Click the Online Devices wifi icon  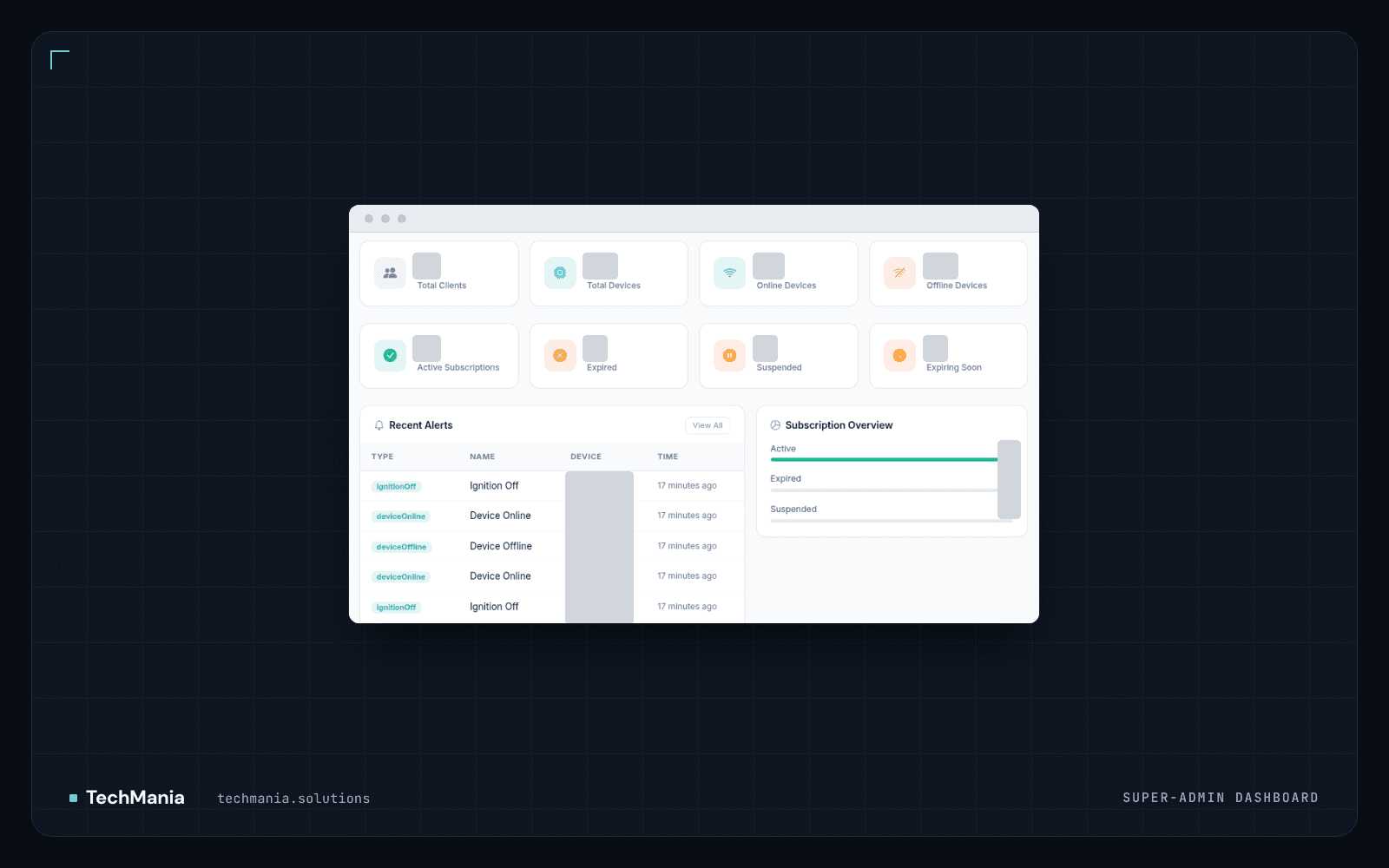click(729, 273)
